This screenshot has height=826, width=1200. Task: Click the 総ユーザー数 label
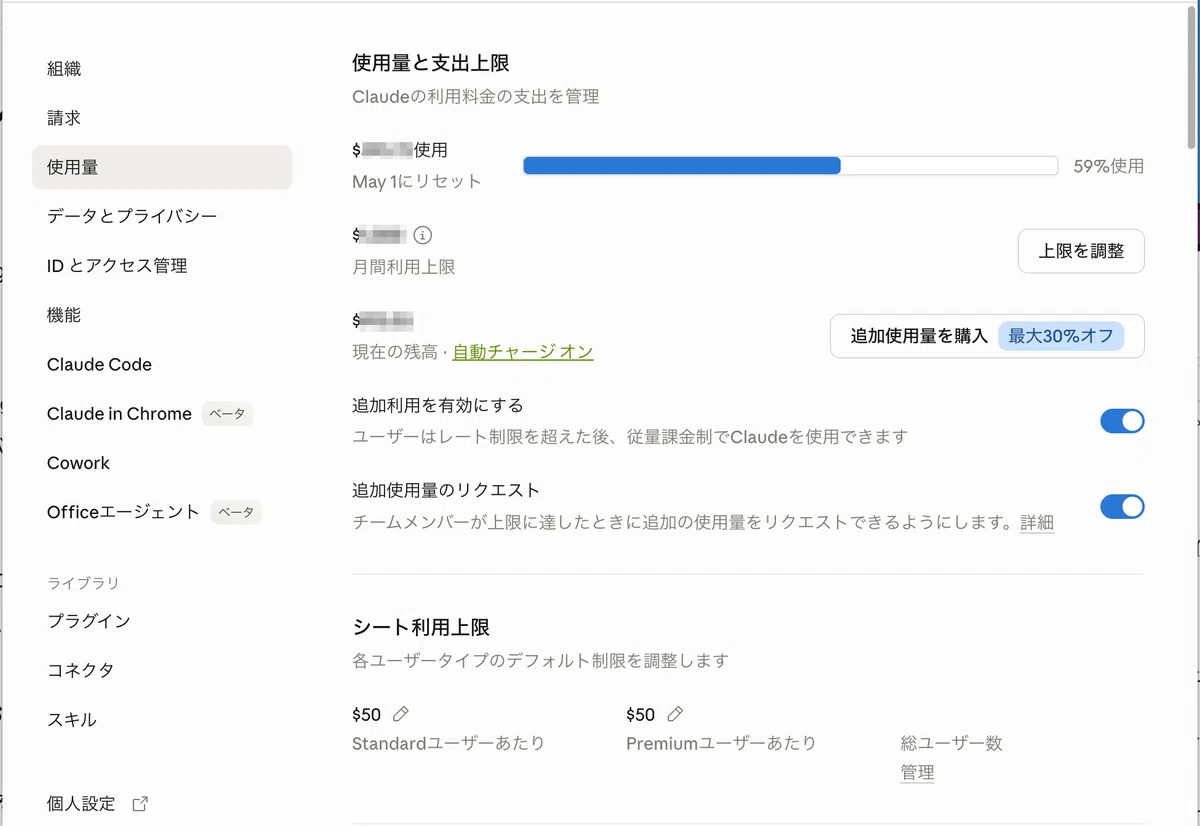(951, 743)
